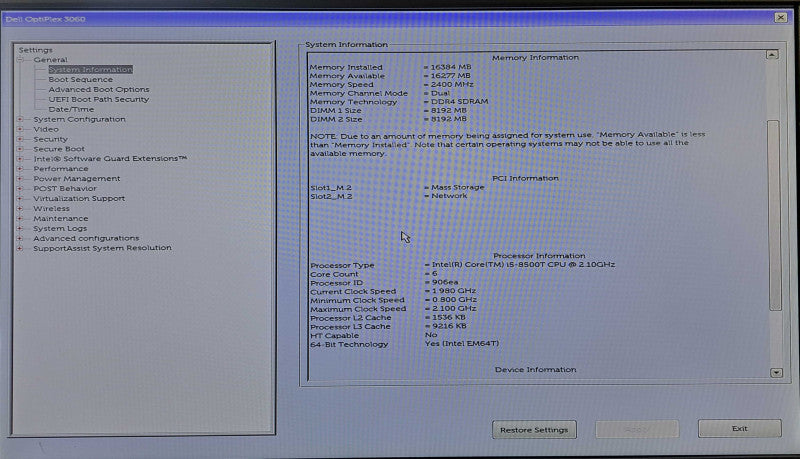The height and width of the screenshot is (459, 800).
Task: Click the Memory Installed 16384 MB value
Action: 447,67
